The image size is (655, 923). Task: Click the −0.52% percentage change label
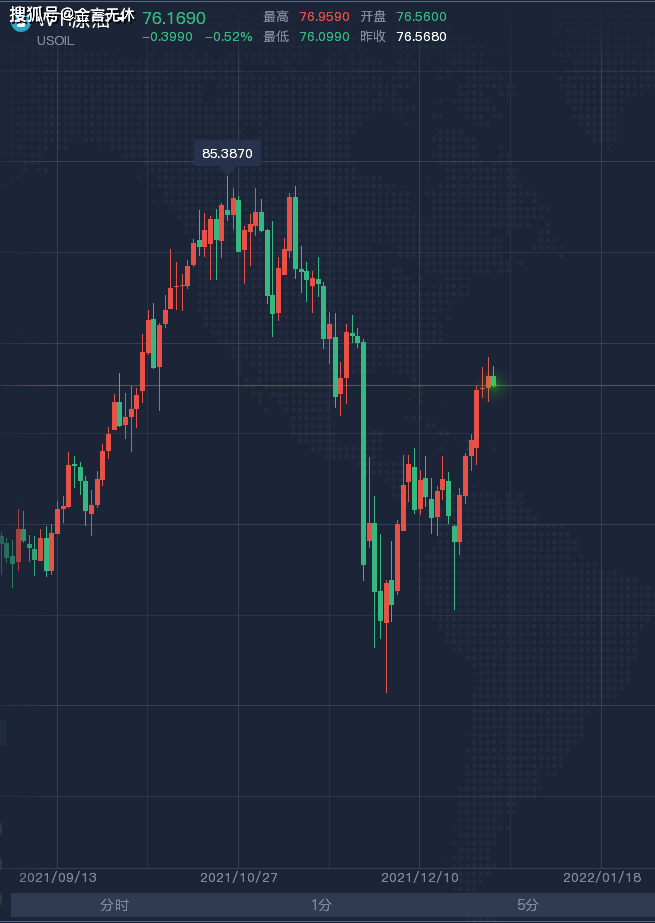228,36
